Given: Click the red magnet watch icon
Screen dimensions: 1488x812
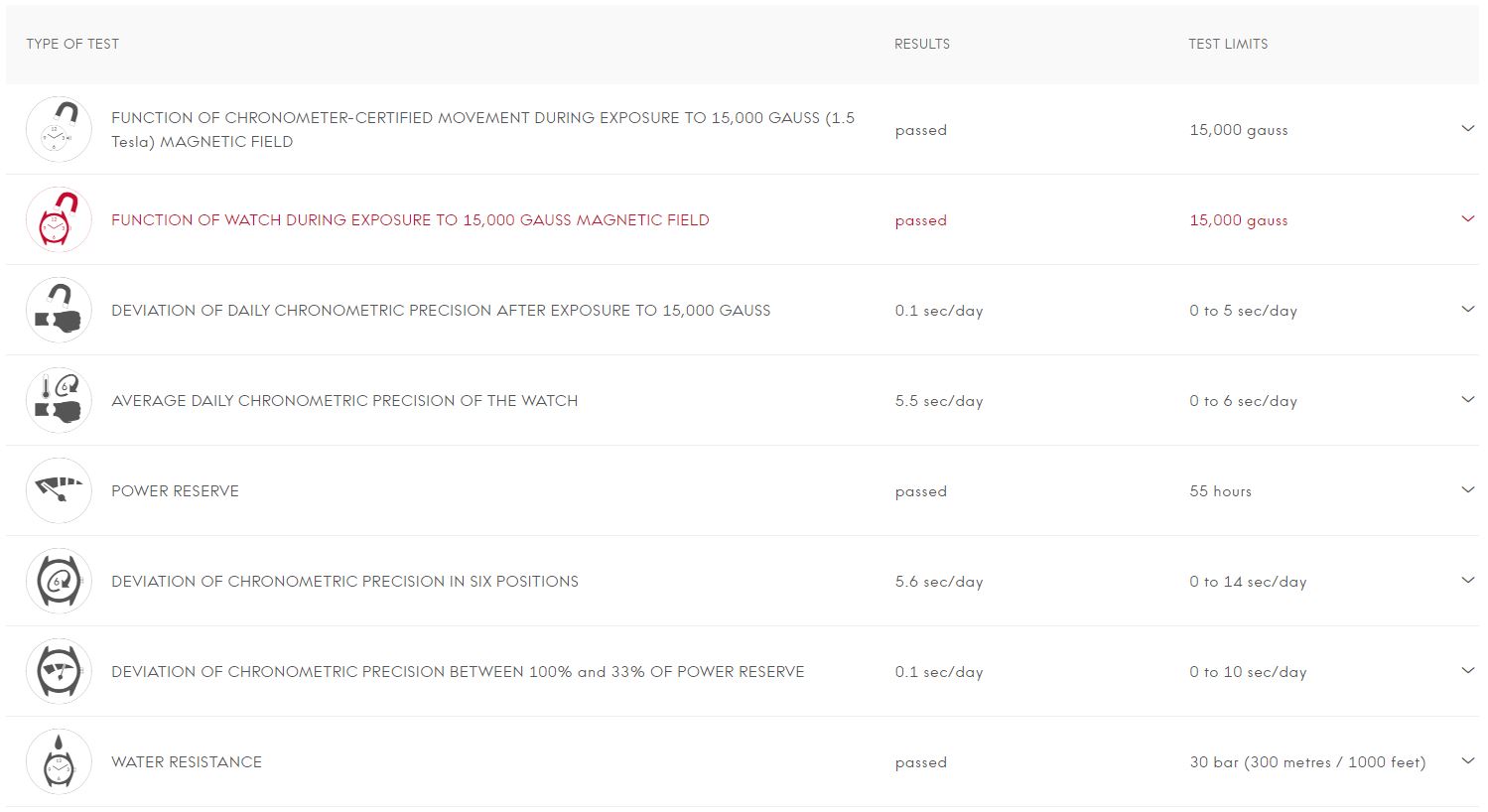Looking at the screenshot, I should (59, 220).
